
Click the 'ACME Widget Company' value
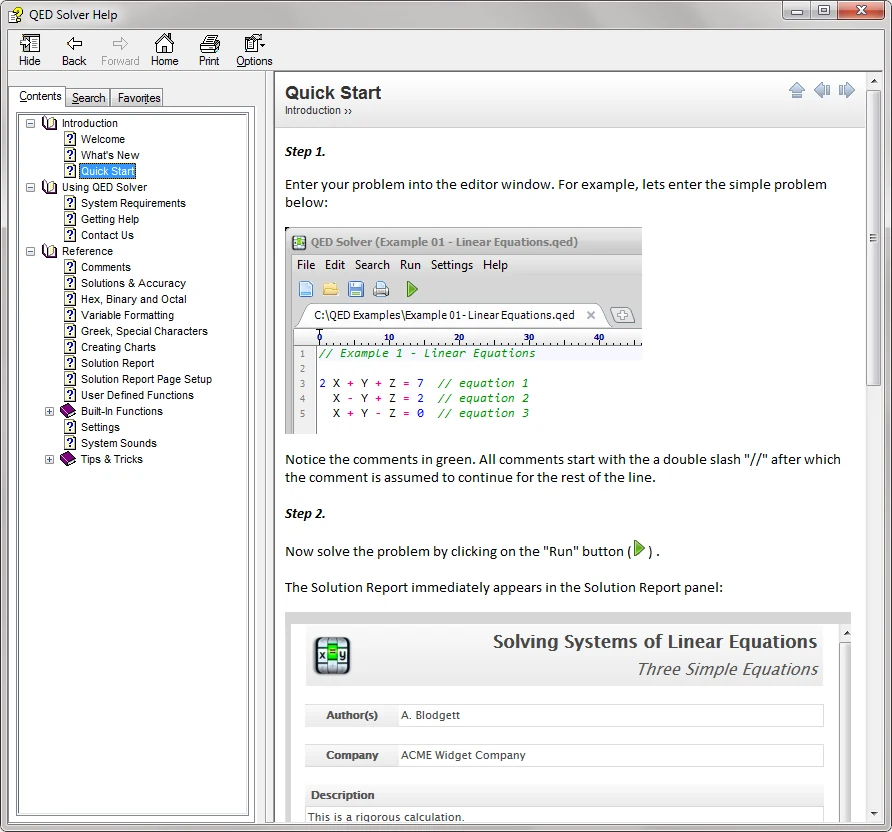(x=463, y=755)
